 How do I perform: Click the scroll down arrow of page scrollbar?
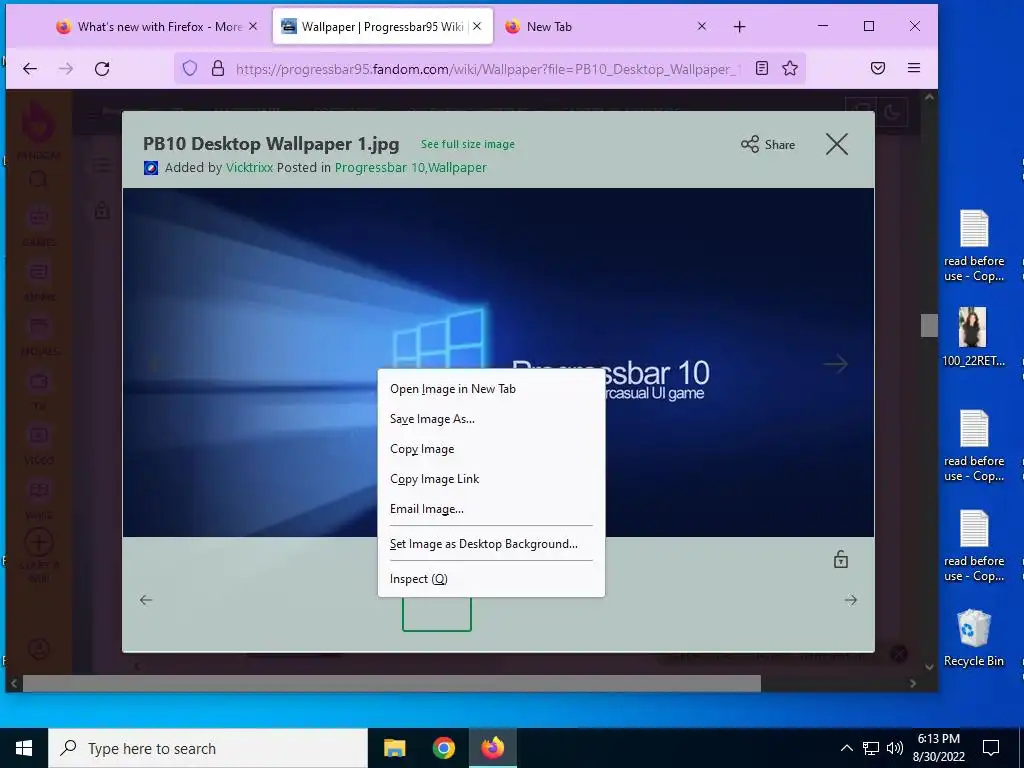[929, 667]
